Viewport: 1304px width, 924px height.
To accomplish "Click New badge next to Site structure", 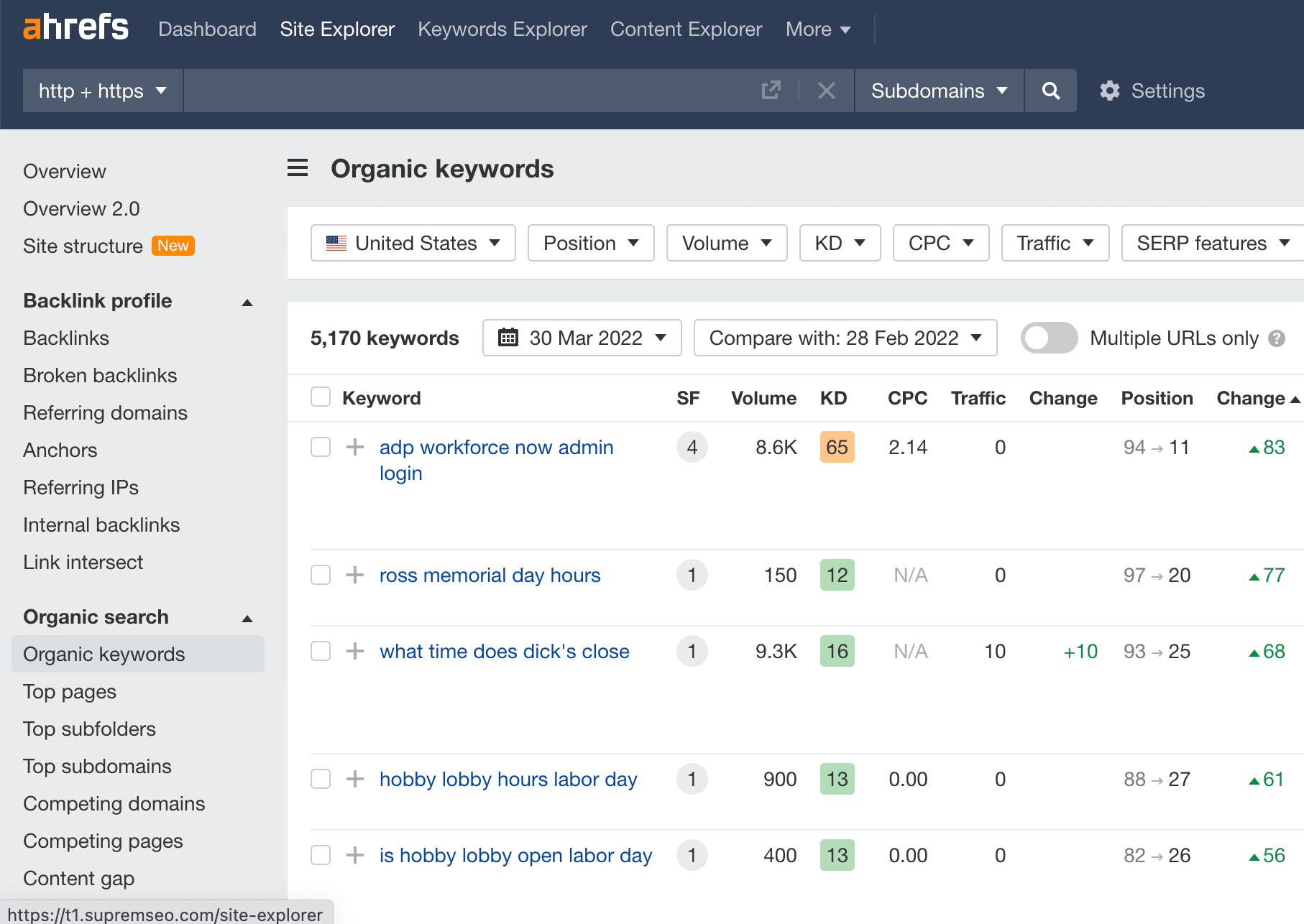I will [x=173, y=246].
